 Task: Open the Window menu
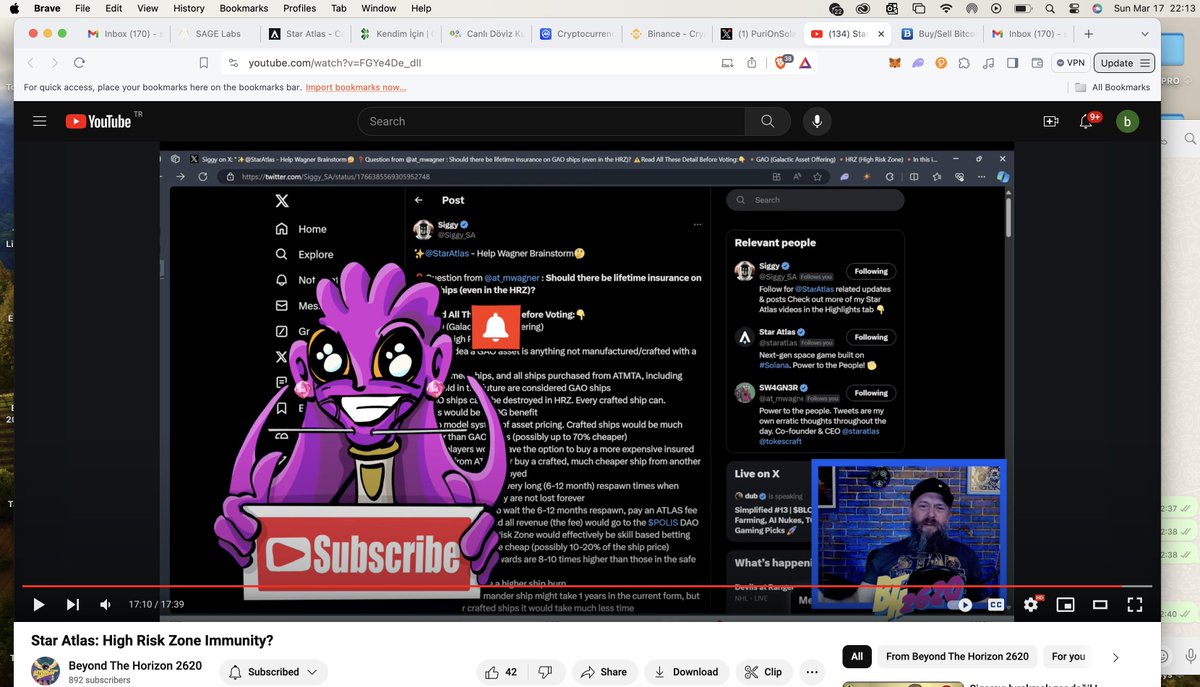point(378,8)
